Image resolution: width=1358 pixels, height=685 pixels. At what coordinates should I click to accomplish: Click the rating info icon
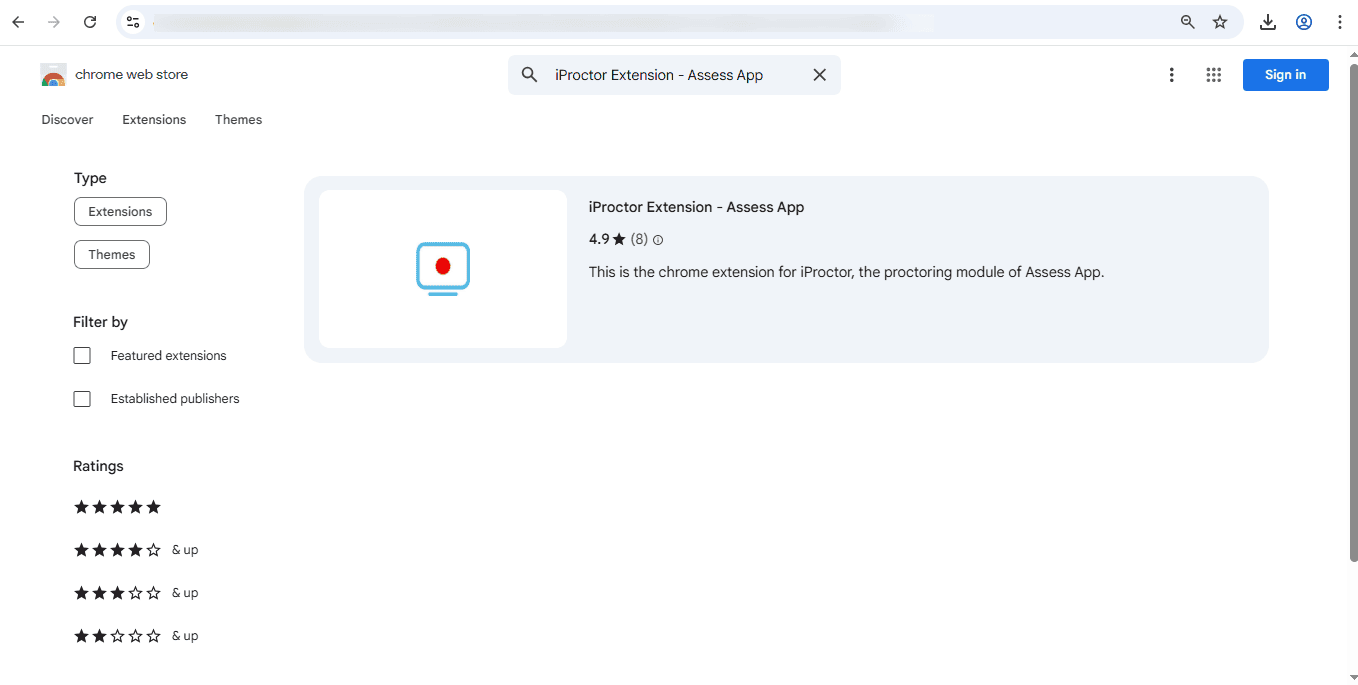658,240
